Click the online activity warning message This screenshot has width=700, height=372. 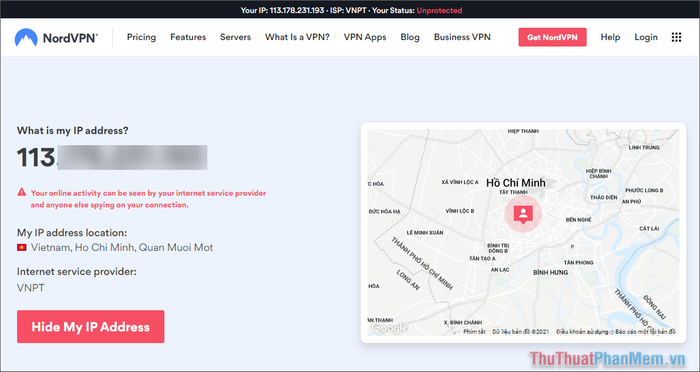(x=148, y=199)
